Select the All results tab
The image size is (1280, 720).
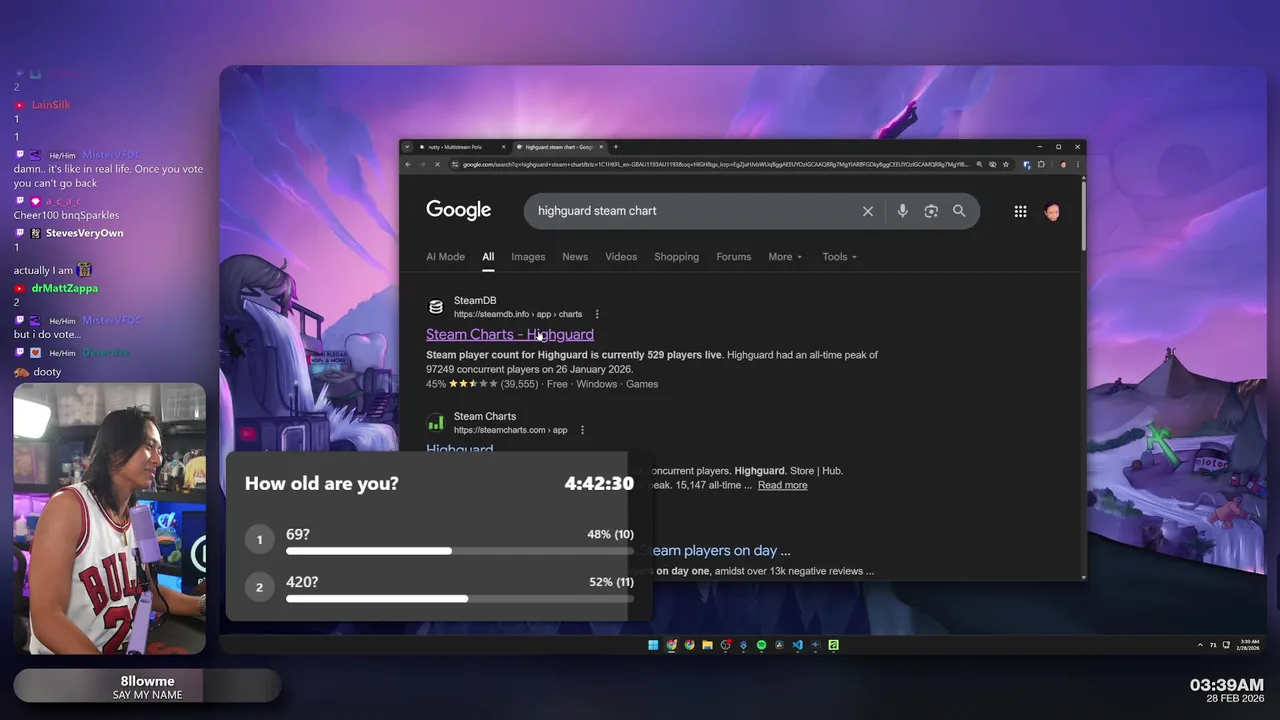(x=488, y=257)
